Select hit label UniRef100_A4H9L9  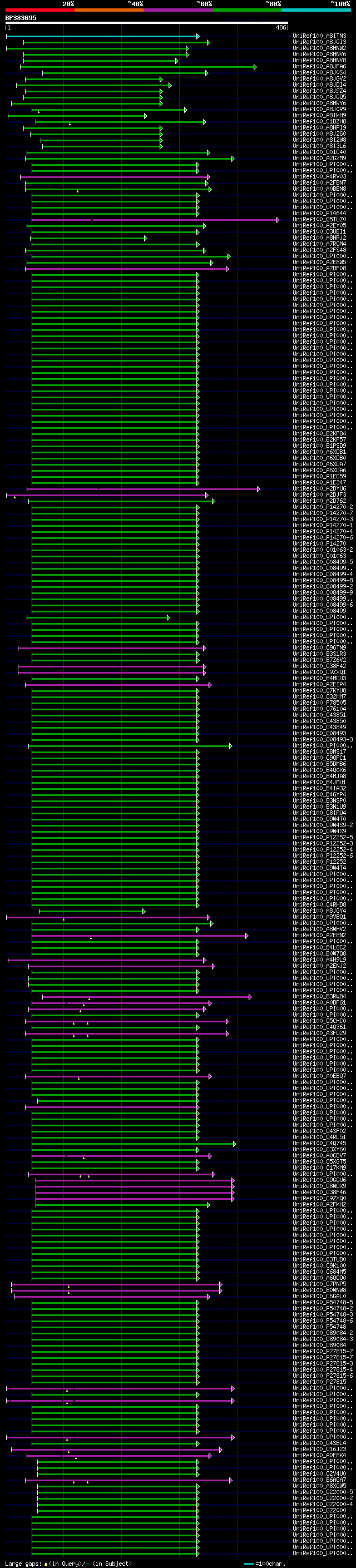coord(319,960)
